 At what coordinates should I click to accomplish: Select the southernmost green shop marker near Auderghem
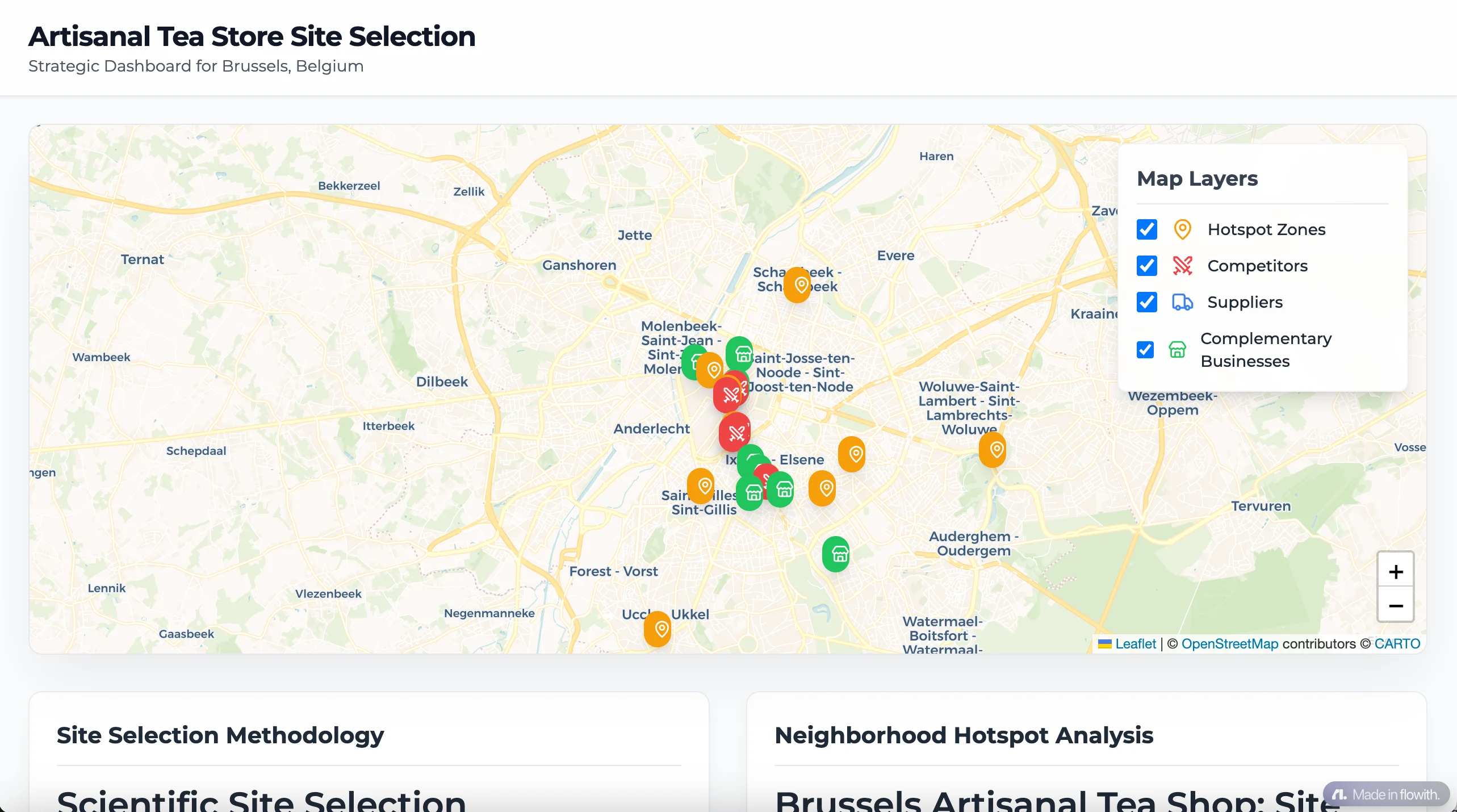836,553
